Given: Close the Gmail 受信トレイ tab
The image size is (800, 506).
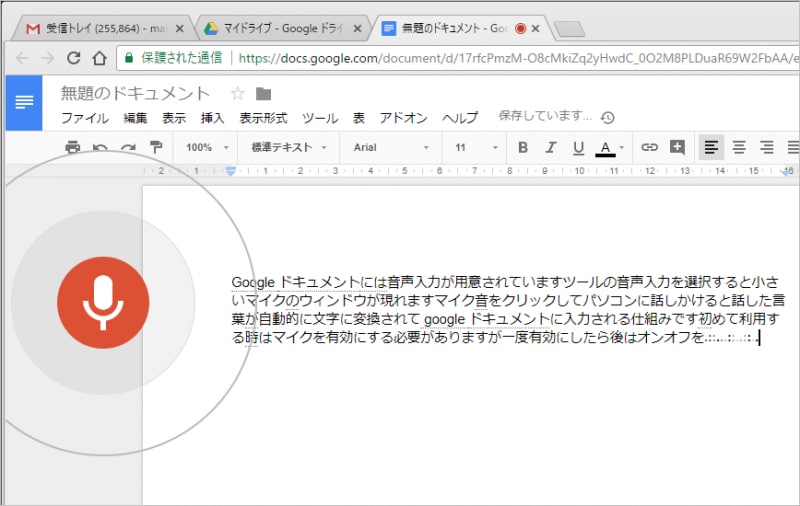Looking at the screenshot, I should 179,29.
